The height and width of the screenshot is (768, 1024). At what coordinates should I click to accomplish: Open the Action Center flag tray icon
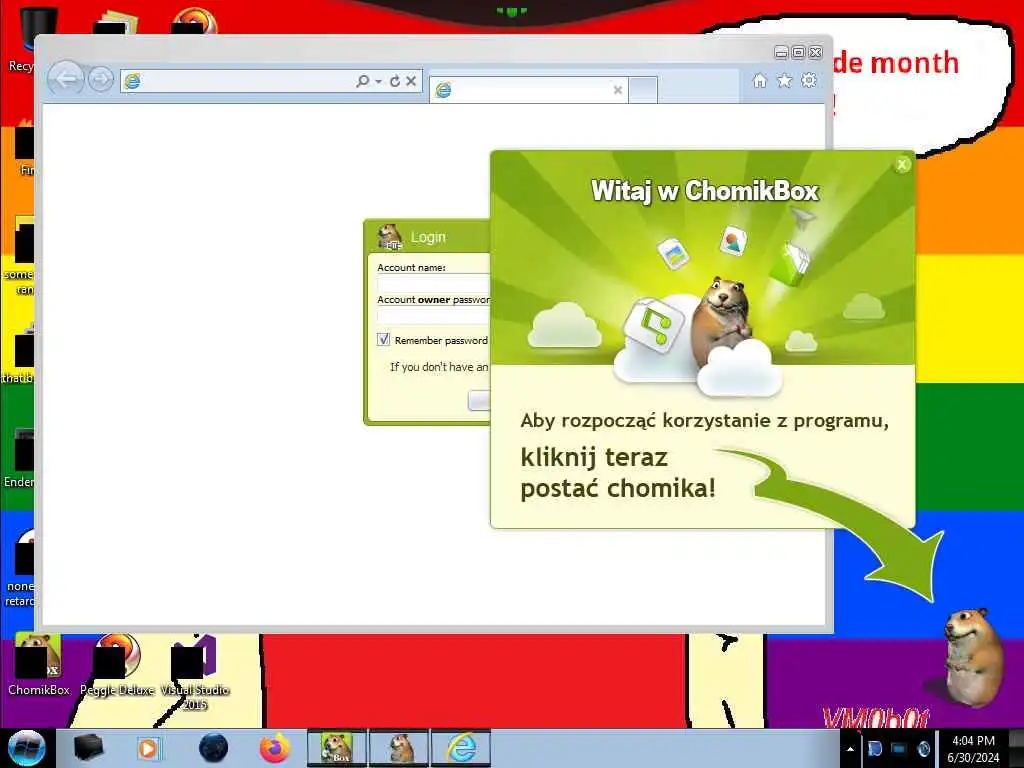874,748
